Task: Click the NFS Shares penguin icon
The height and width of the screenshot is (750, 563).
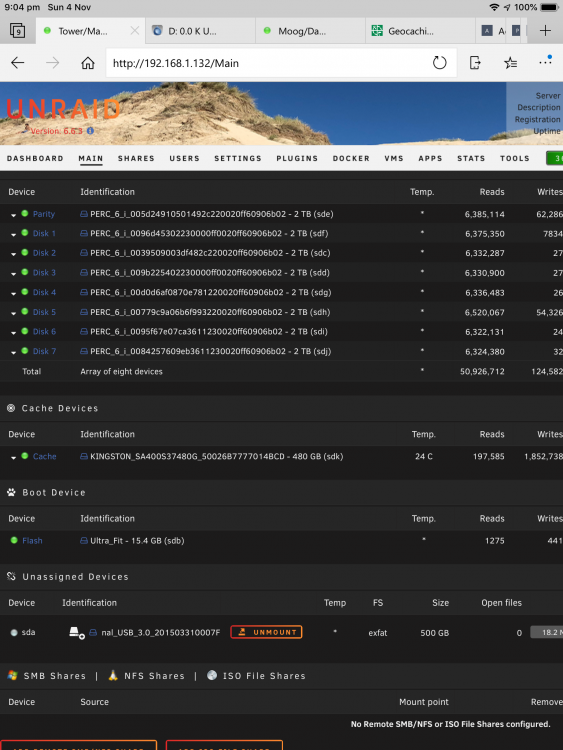Action: [x=113, y=675]
